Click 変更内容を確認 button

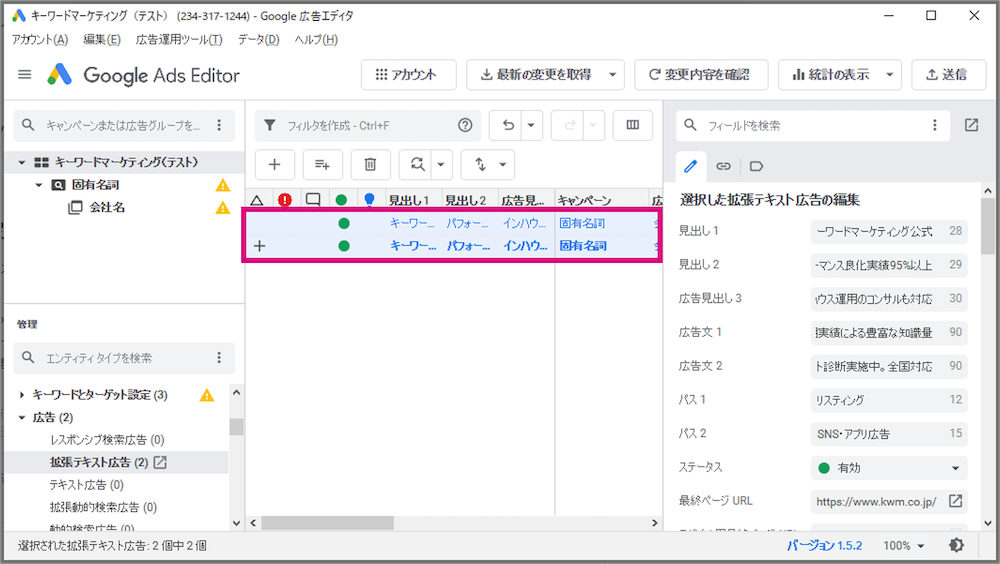coord(701,75)
